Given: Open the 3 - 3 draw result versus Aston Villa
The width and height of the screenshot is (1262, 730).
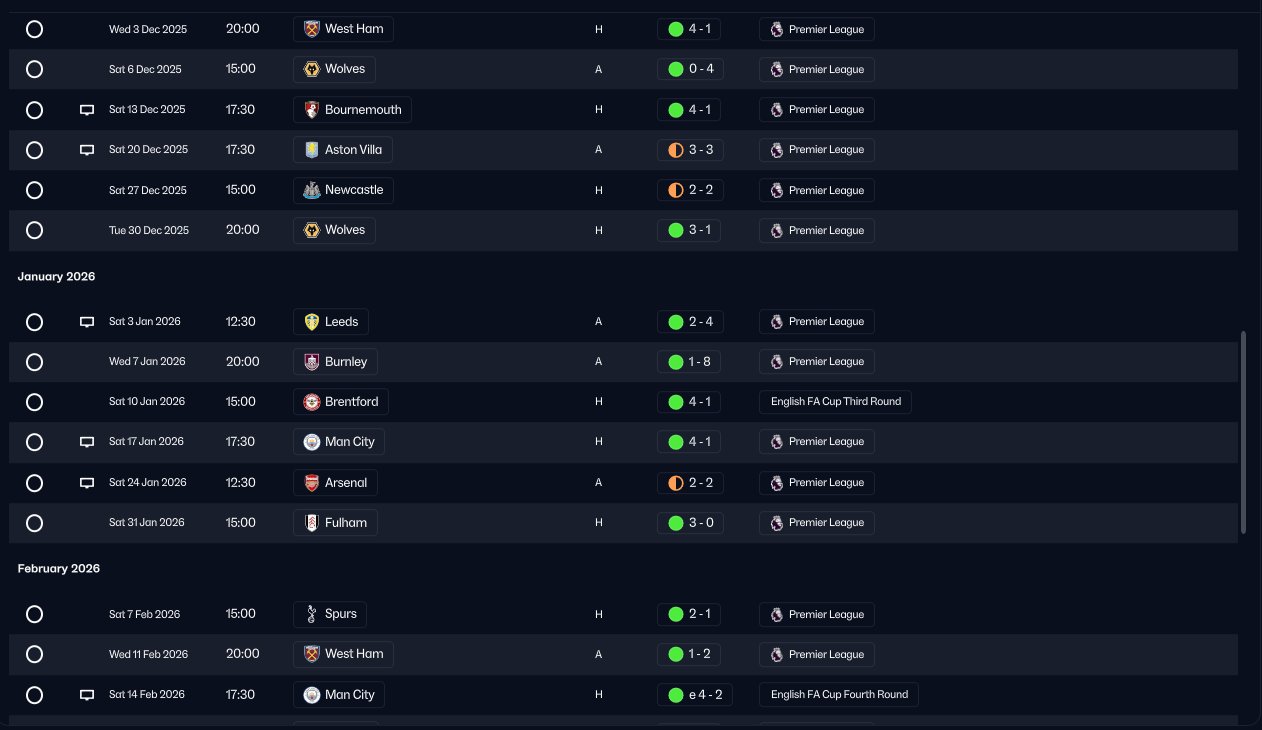Looking at the screenshot, I should pos(689,150).
